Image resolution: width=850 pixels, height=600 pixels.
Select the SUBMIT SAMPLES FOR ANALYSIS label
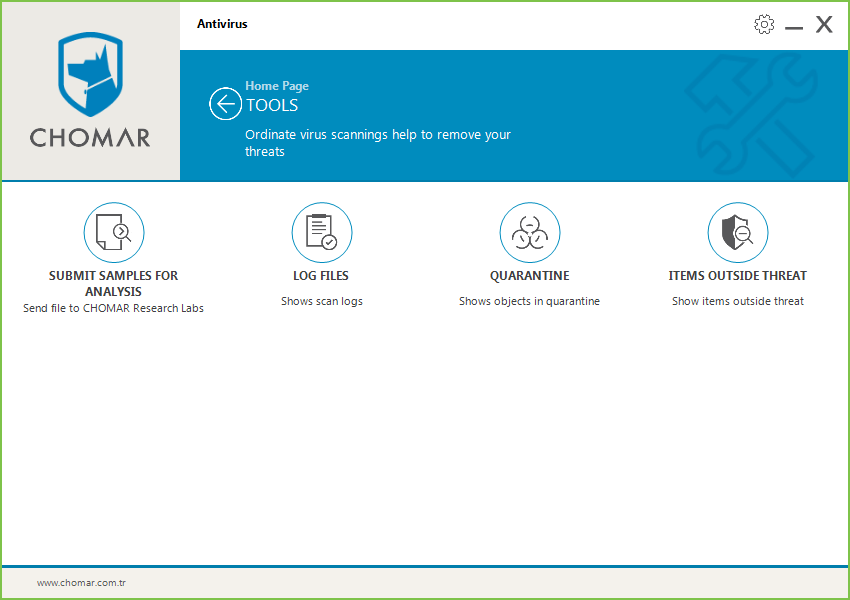(113, 283)
